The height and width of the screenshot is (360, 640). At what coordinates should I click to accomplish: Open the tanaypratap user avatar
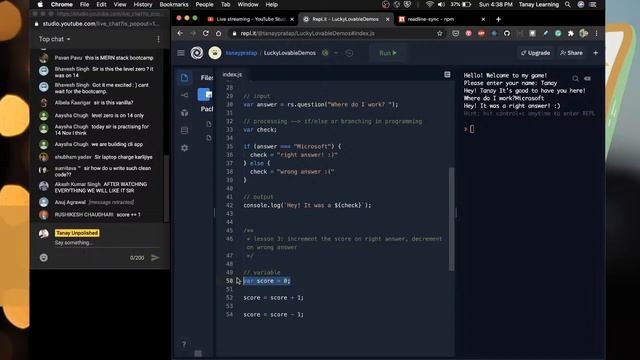pyautogui.click(x=215, y=53)
